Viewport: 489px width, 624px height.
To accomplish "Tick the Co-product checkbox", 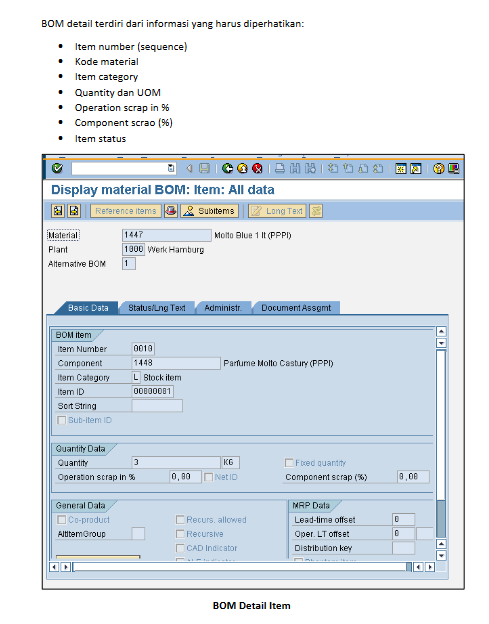I will tap(61, 519).
